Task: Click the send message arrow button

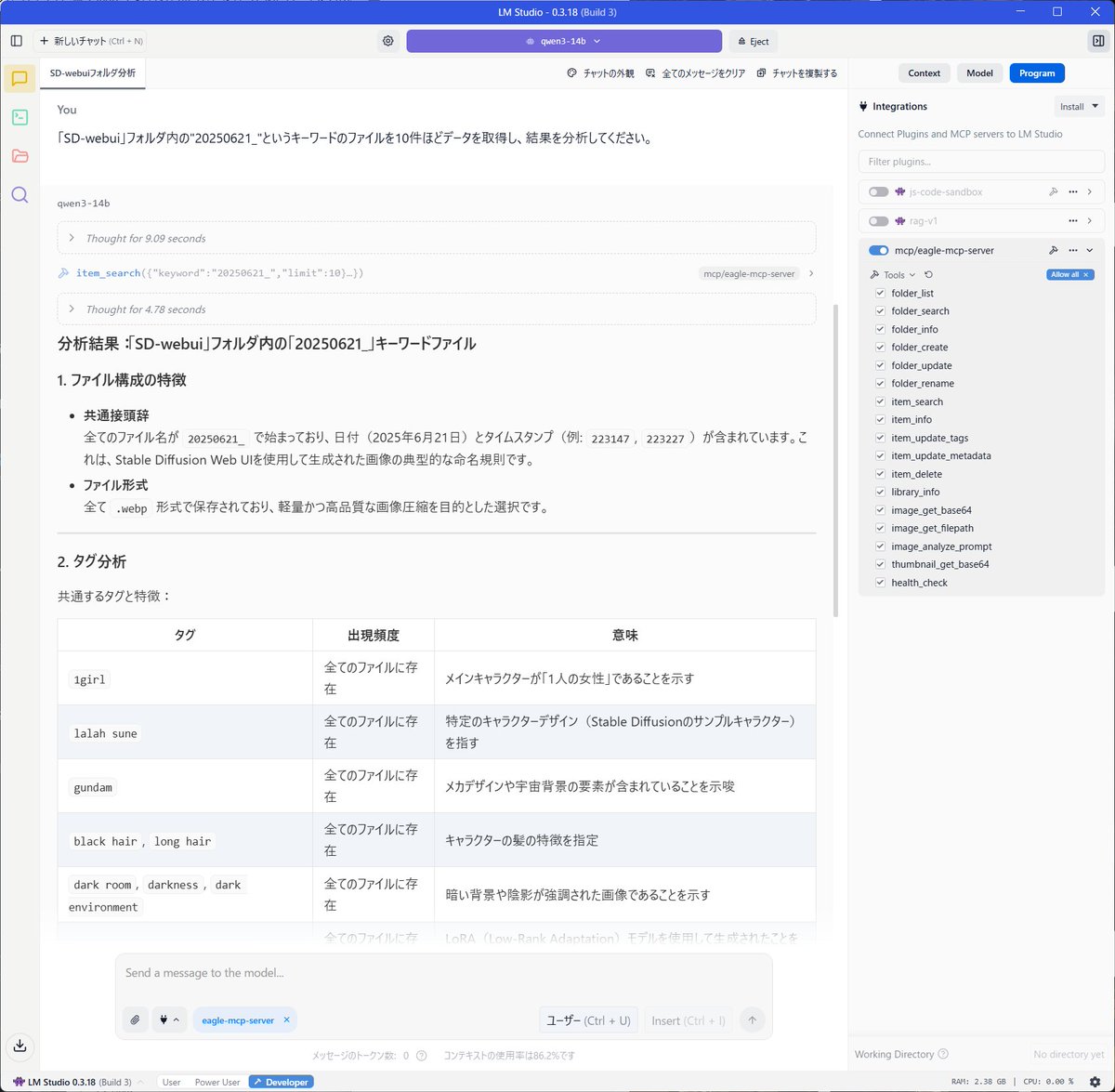Action: pyautogui.click(x=753, y=1020)
